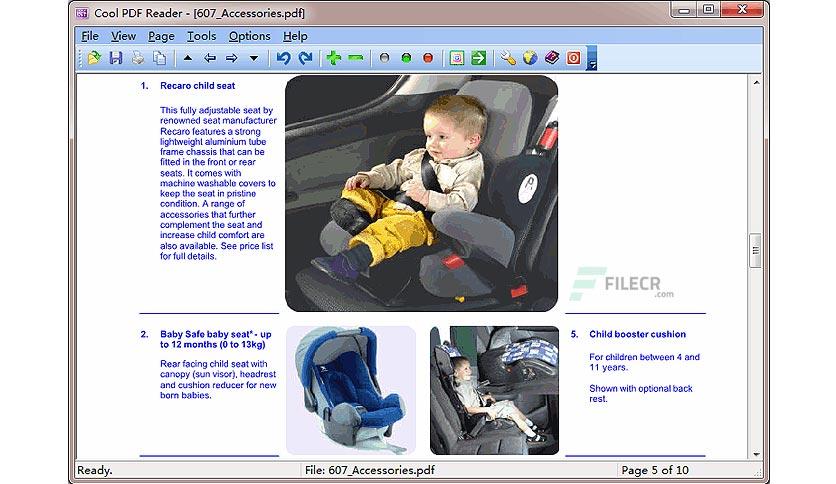This screenshot has height=484, width=836.
Task: Click the green-framed picture icon
Action: click(457, 58)
